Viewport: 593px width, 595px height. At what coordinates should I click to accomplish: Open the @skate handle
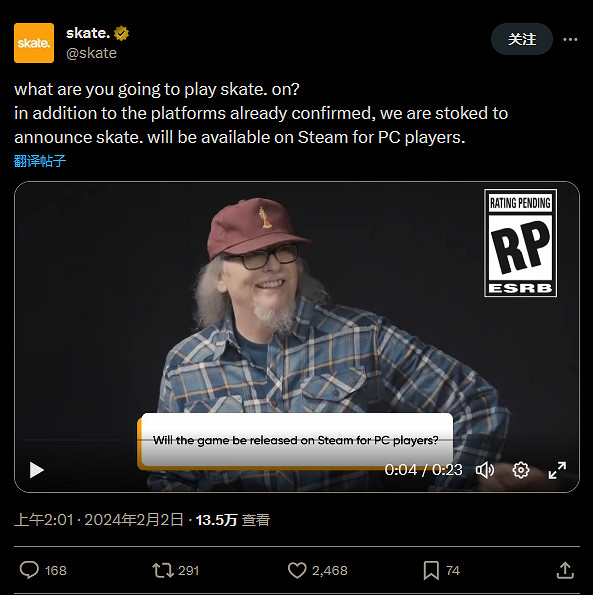[91, 53]
